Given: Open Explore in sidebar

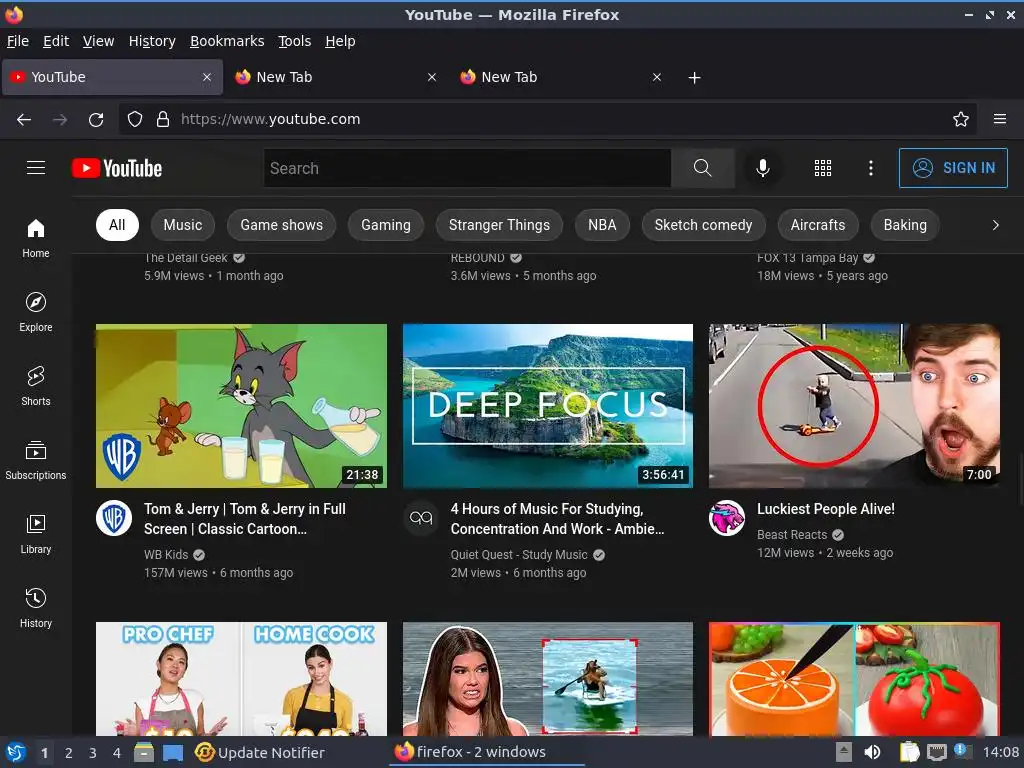Looking at the screenshot, I should (36, 312).
